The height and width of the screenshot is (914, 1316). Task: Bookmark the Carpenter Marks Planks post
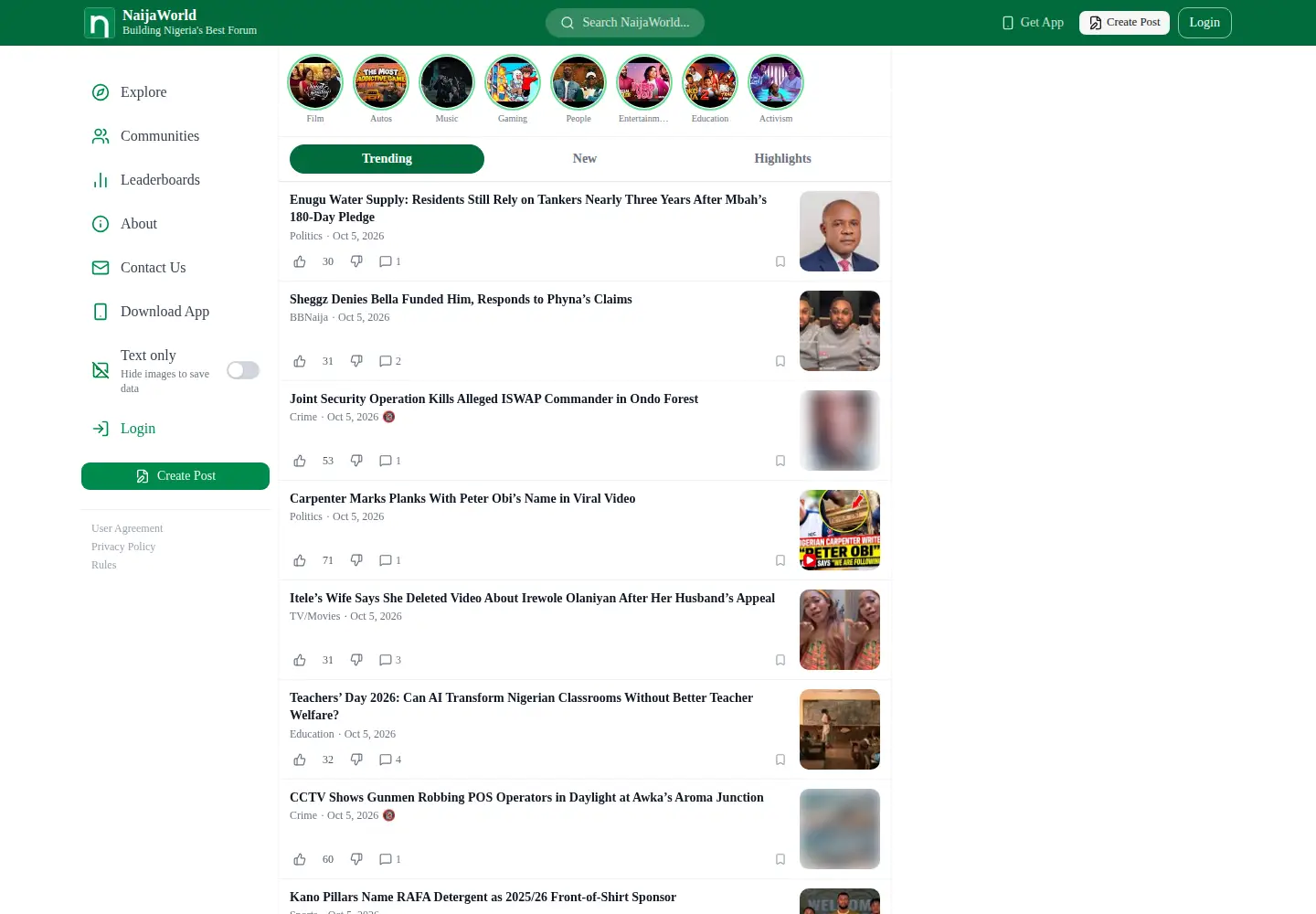[x=780, y=560]
